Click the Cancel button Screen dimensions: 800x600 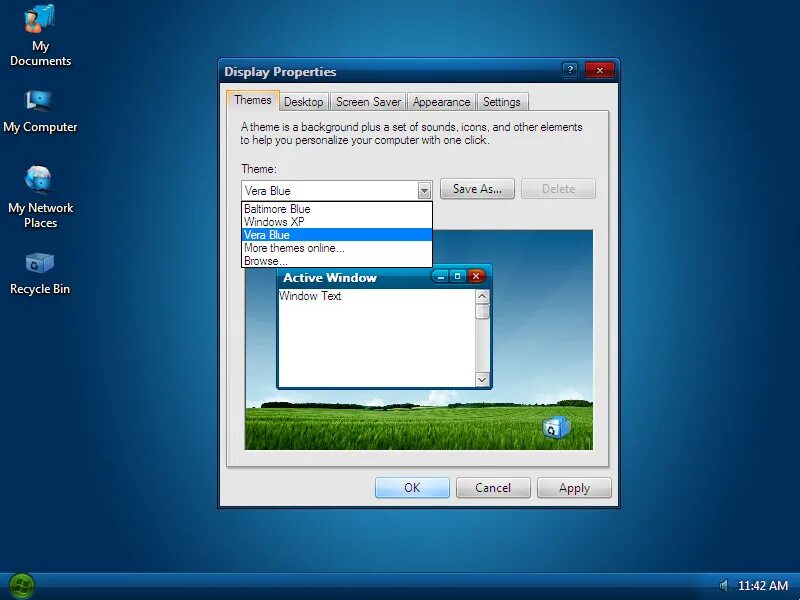(493, 488)
